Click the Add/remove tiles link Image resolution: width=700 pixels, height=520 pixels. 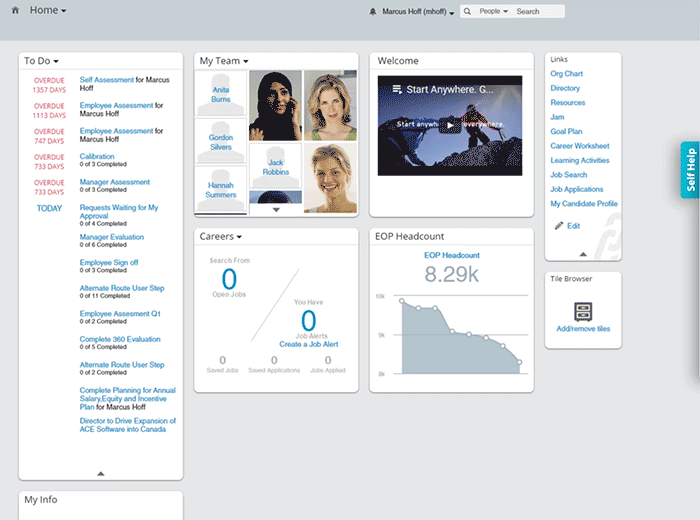[x=583, y=329]
